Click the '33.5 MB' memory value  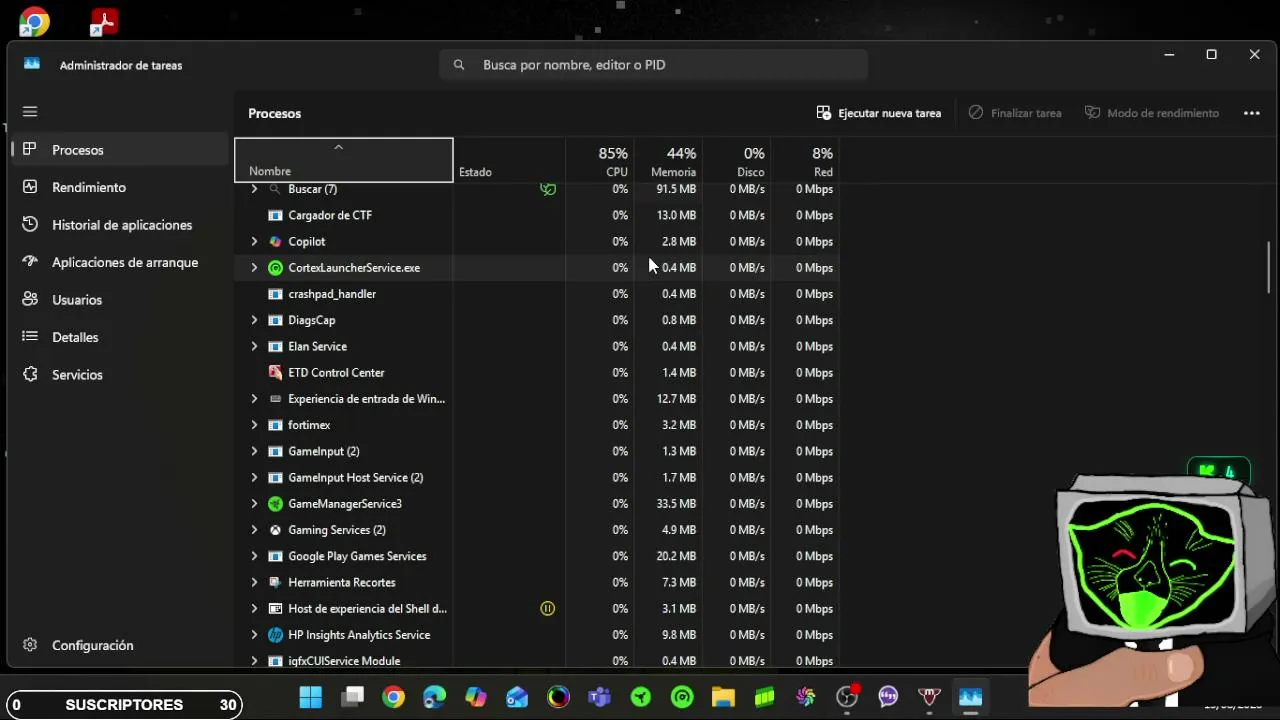[676, 504]
